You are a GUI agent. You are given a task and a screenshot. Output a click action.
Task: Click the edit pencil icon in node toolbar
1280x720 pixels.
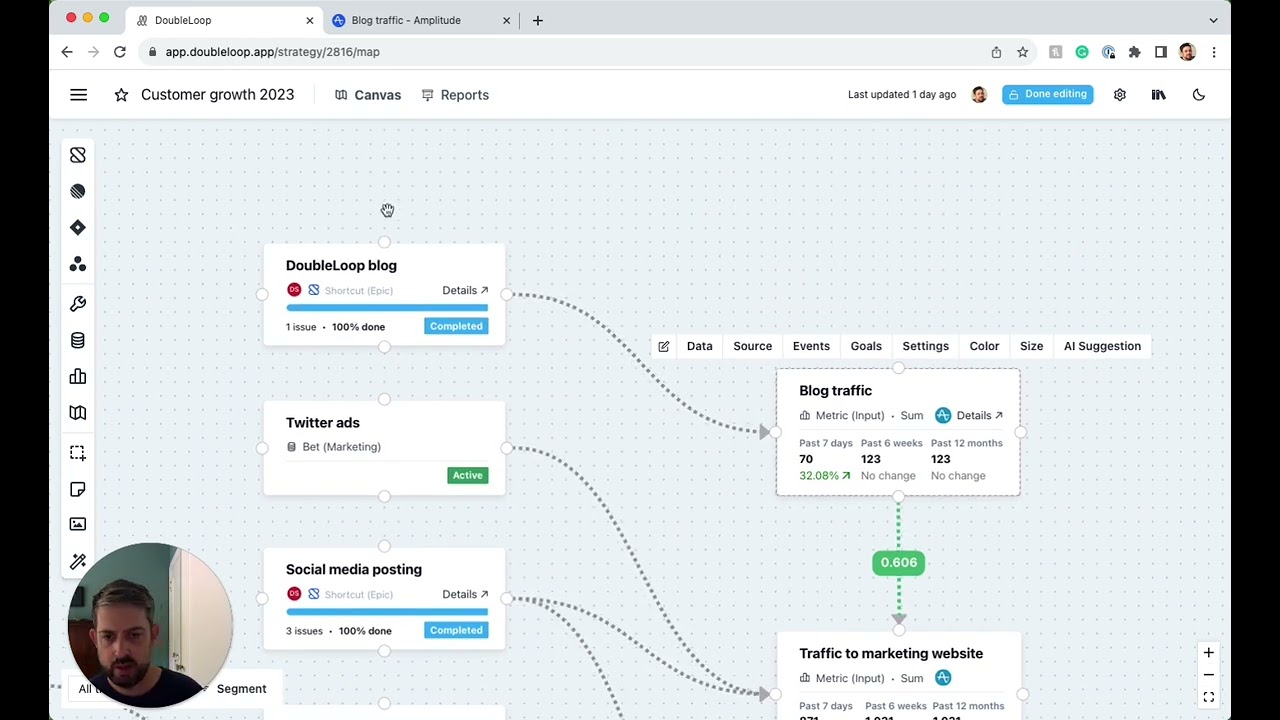tap(664, 346)
